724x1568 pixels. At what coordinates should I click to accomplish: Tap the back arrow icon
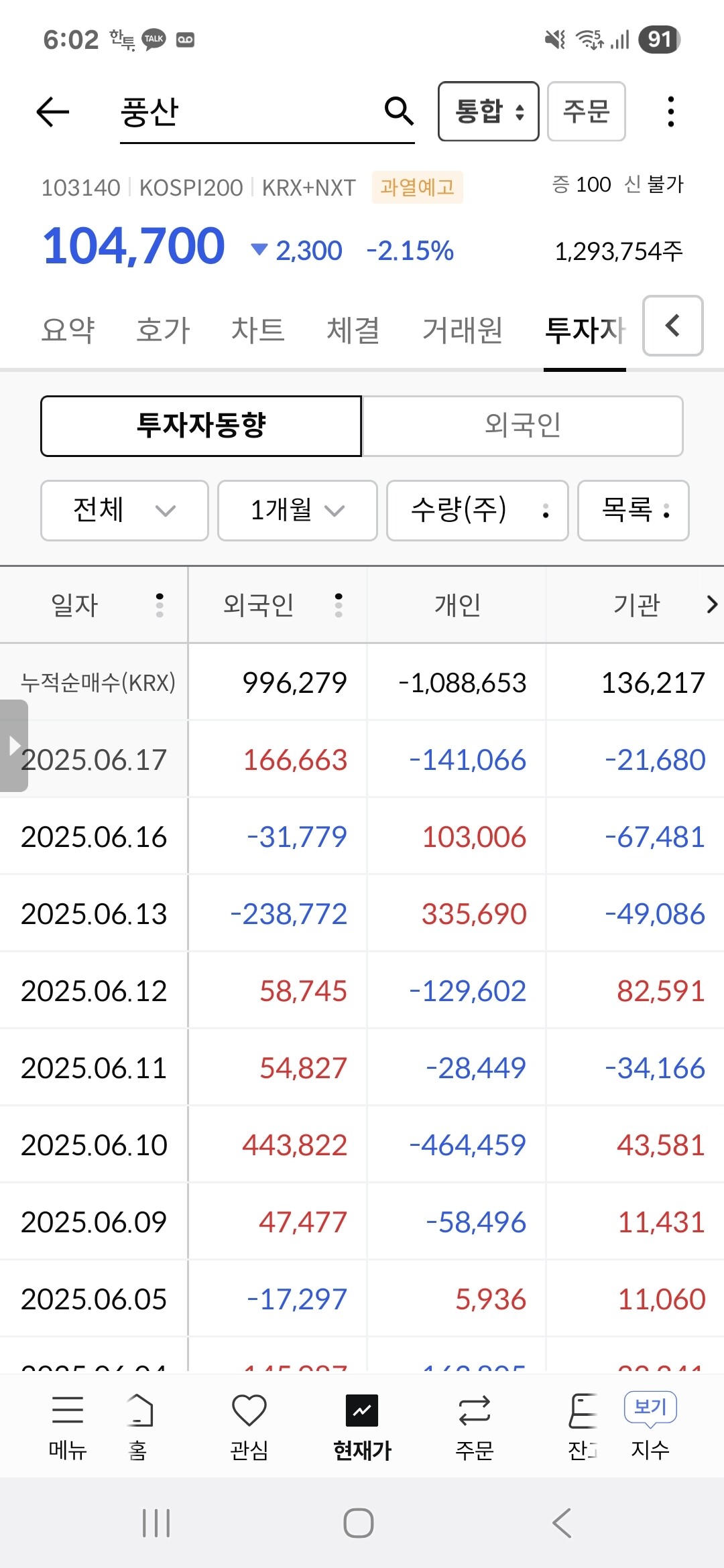click(53, 111)
